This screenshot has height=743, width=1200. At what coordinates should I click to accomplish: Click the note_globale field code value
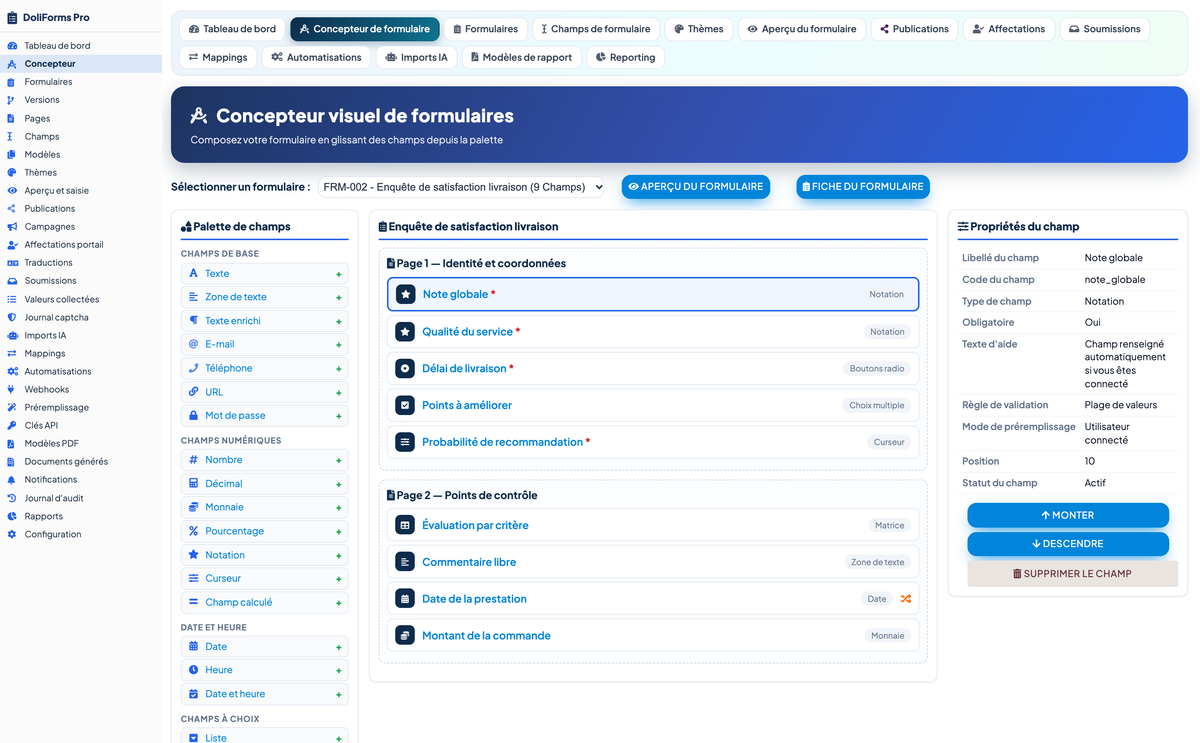[1115, 280]
